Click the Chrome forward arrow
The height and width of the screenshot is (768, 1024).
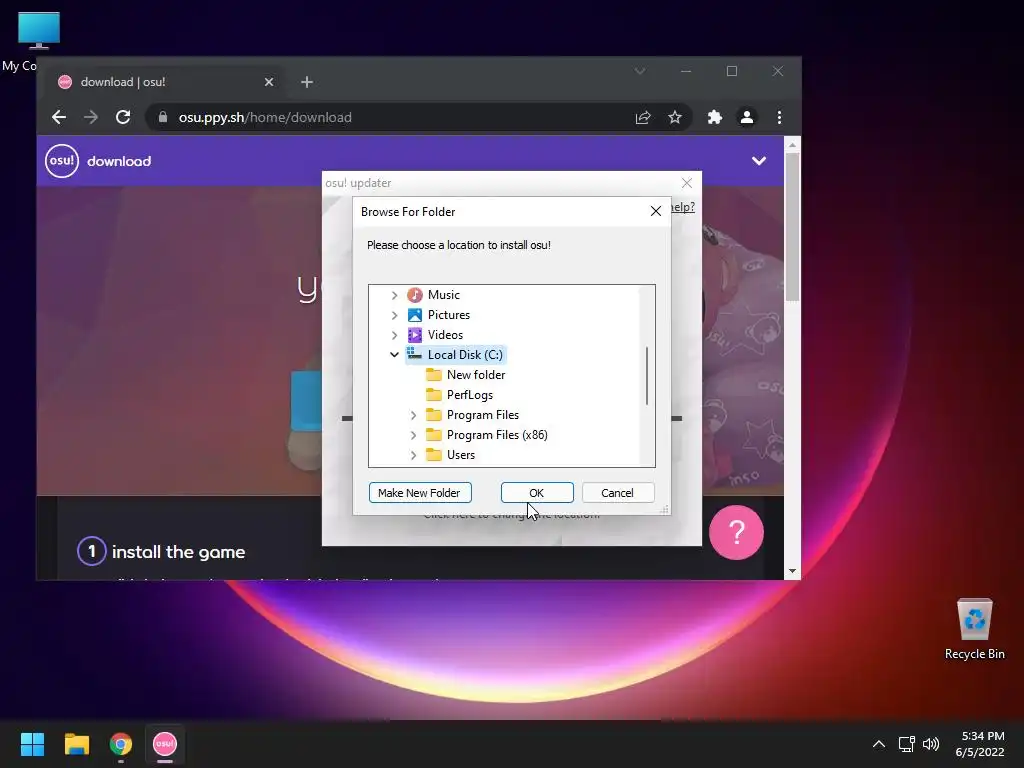click(x=91, y=118)
